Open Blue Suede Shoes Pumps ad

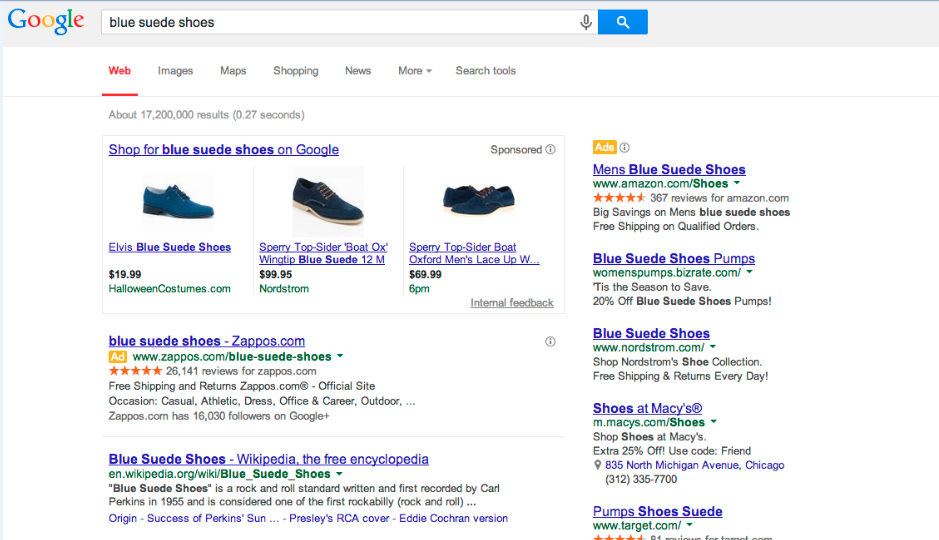[674, 259]
